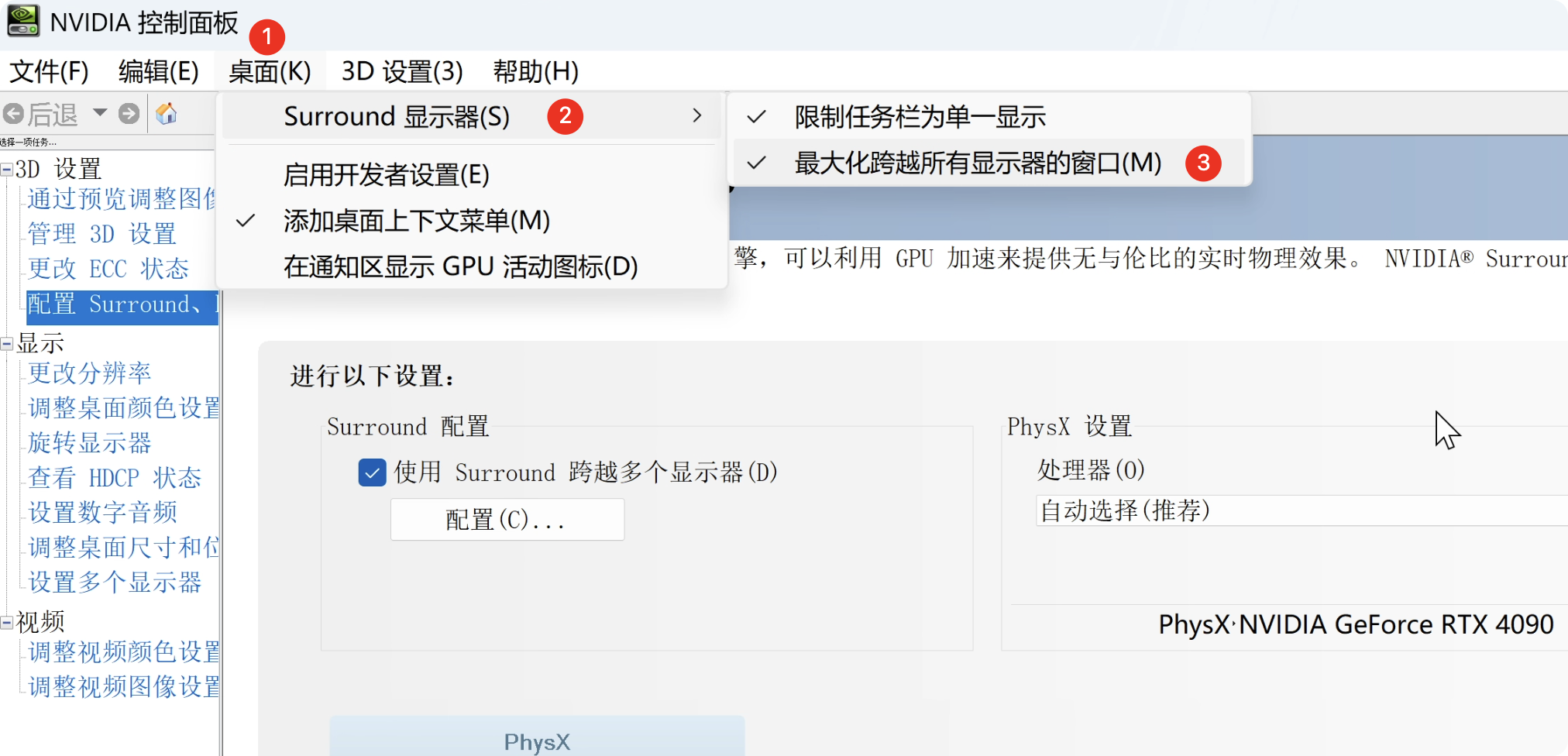Open 更改分辨率 page
This screenshot has height=756, width=1568.
[x=90, y=373]
